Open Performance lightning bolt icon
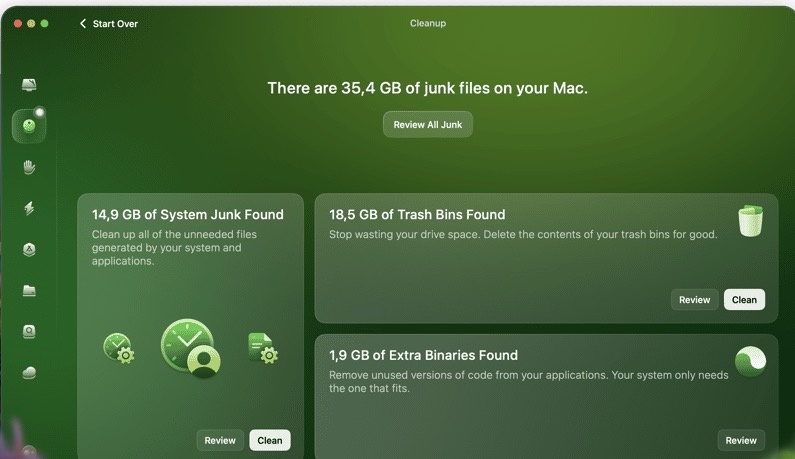 pyautogui.click(x=29, y=208)
